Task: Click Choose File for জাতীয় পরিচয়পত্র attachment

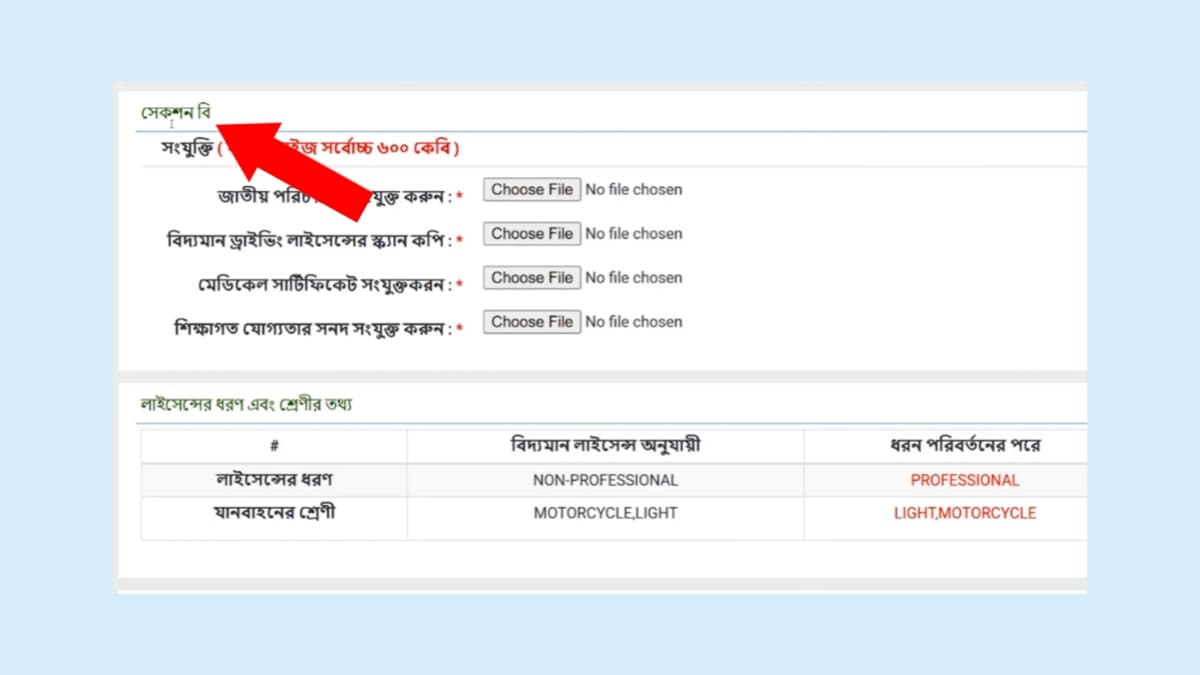Action: 531,189
